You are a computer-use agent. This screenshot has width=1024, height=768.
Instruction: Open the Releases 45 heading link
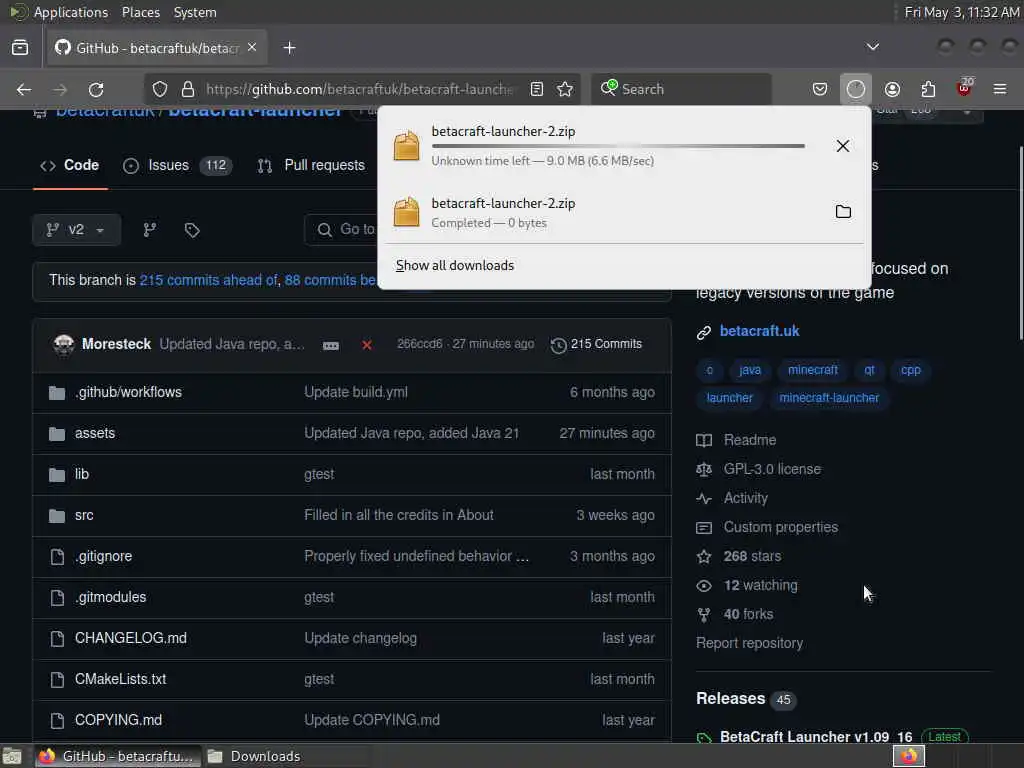746,699
